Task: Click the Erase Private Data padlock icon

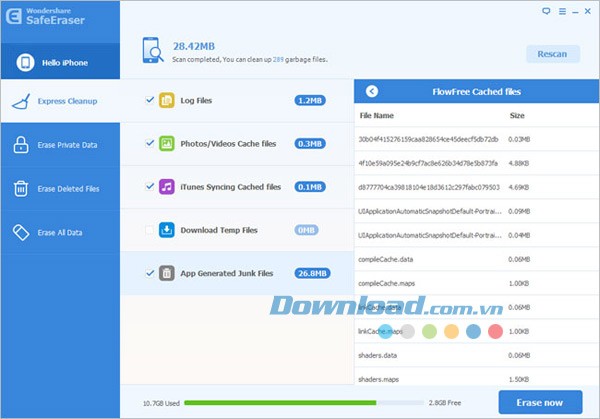Action: (x=21, y=145)
